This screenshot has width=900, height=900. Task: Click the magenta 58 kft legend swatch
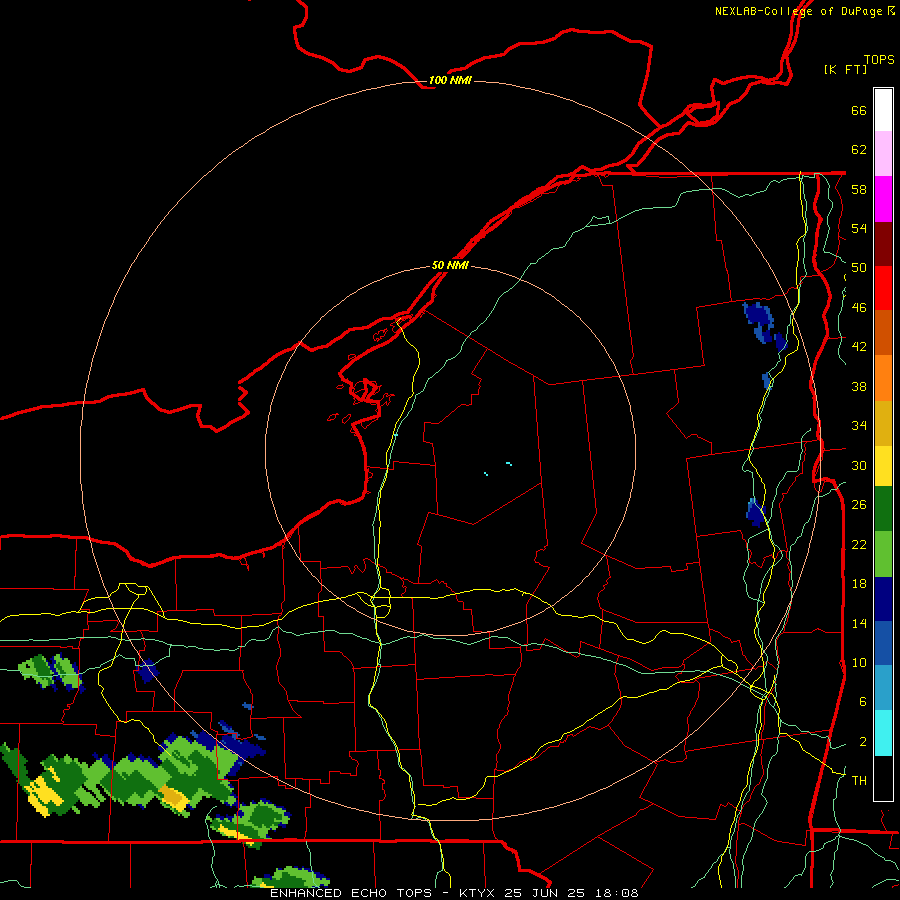coord(883,199)
